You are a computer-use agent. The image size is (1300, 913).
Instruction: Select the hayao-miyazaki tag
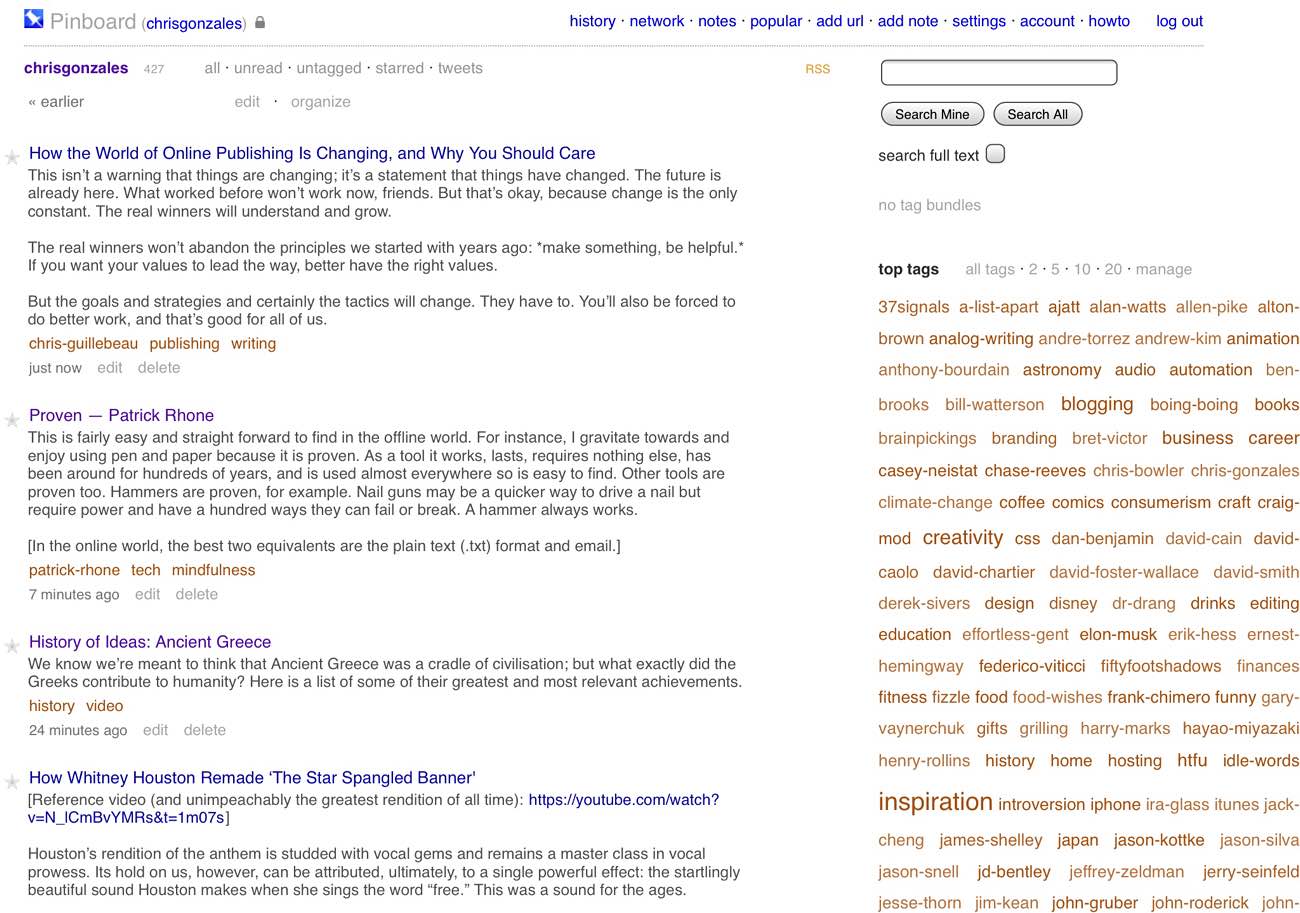[1240, 728]
